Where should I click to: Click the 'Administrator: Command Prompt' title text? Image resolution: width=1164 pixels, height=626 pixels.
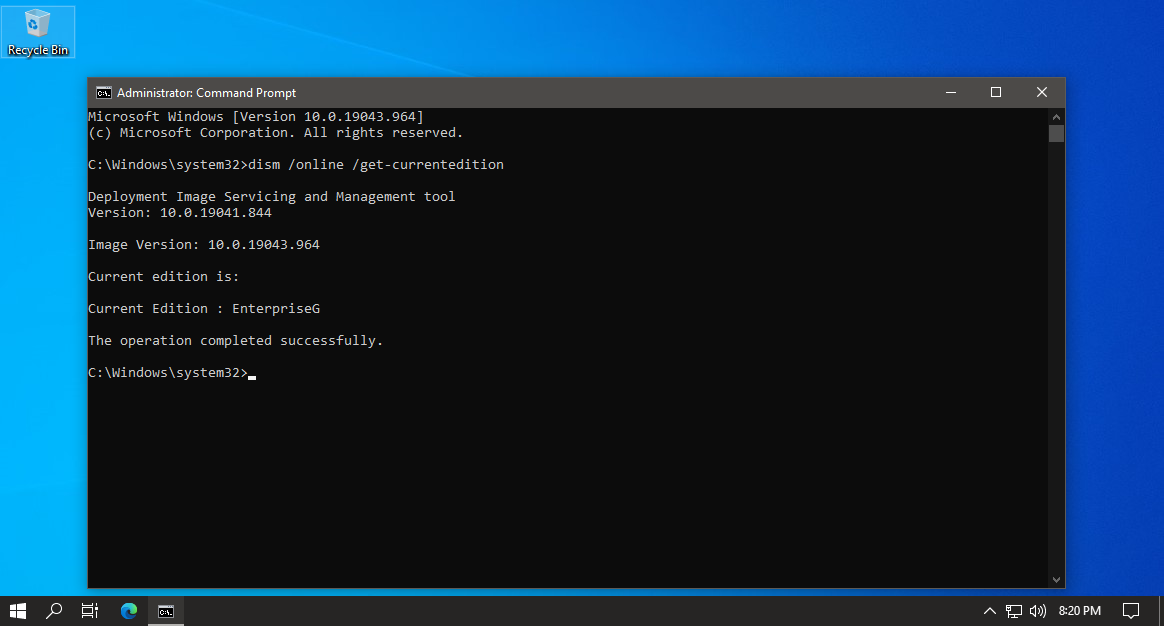[206, 93]
